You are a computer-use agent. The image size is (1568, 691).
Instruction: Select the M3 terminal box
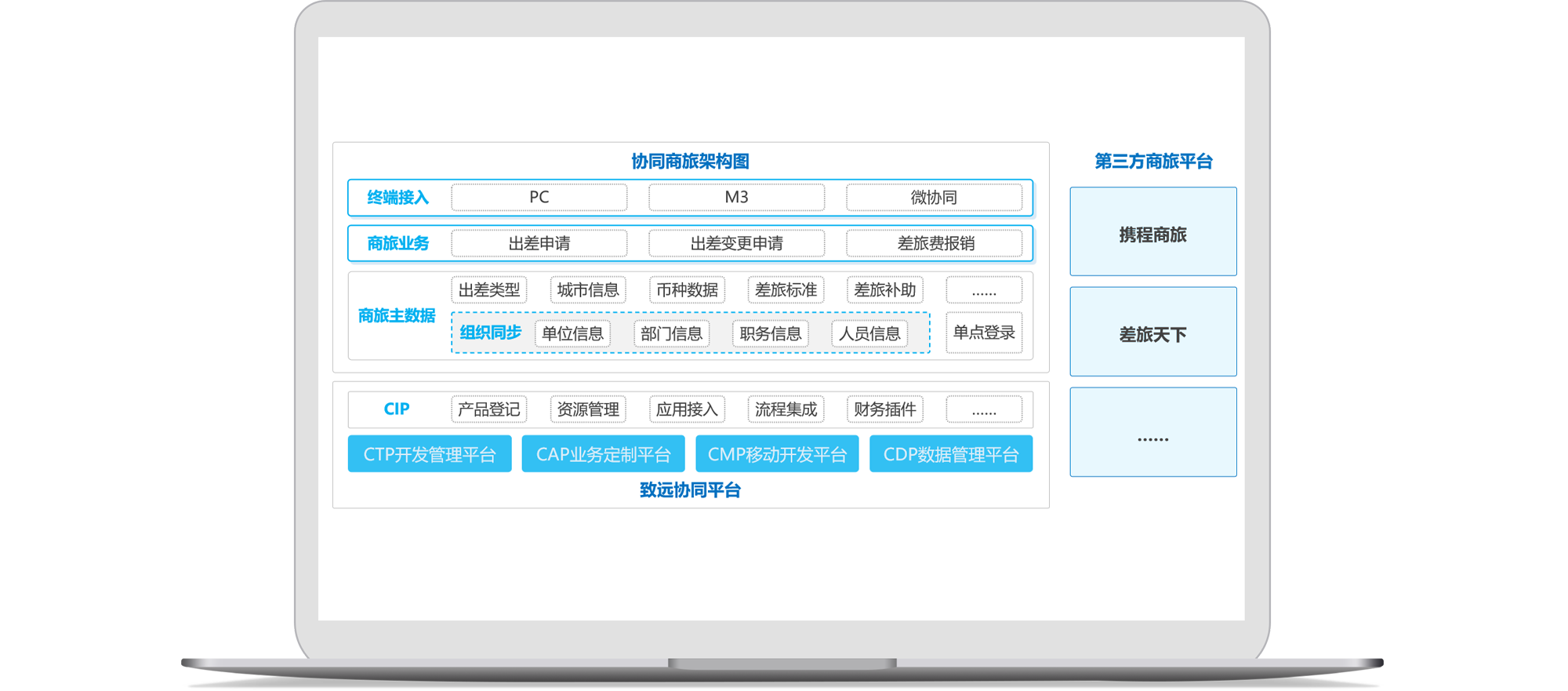[736, 197]
